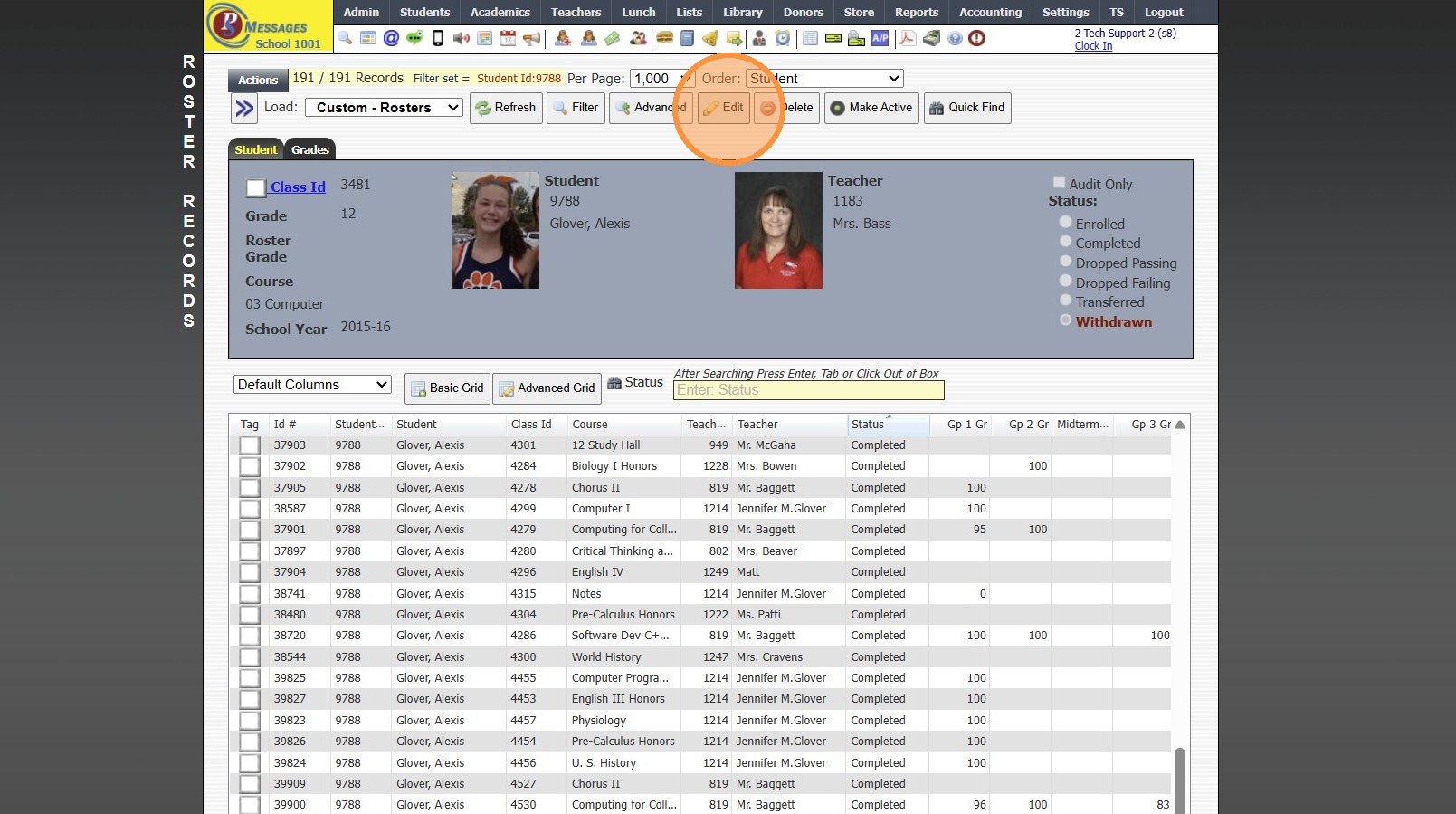Click the magnifying glass search icon
This screenshot has width=1456, height=814.
(x=345, y=38)
